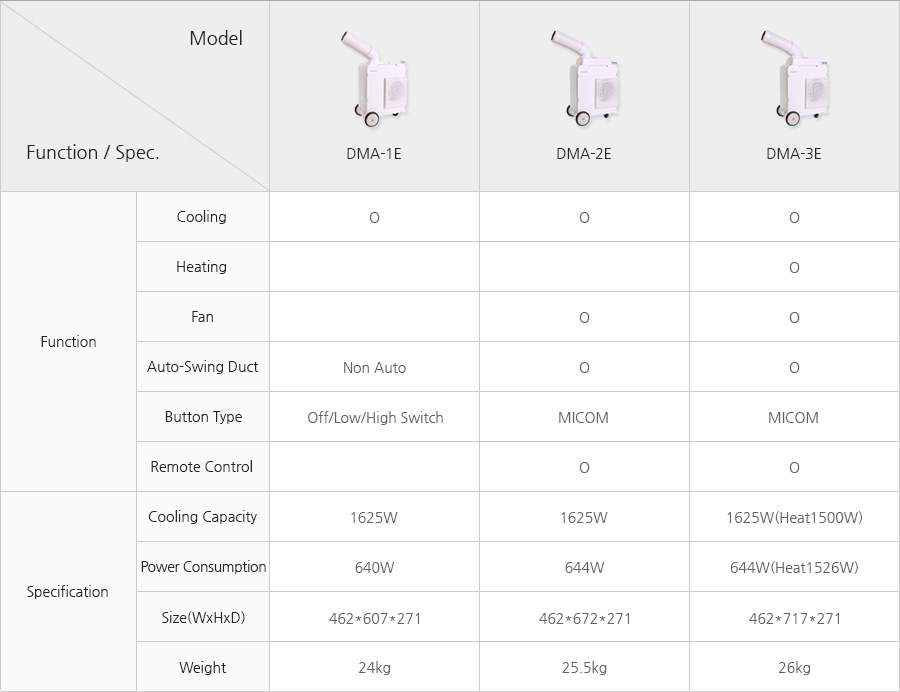Click the 1625W(Heat1500W) cooling capacity cell

point(794,517)
